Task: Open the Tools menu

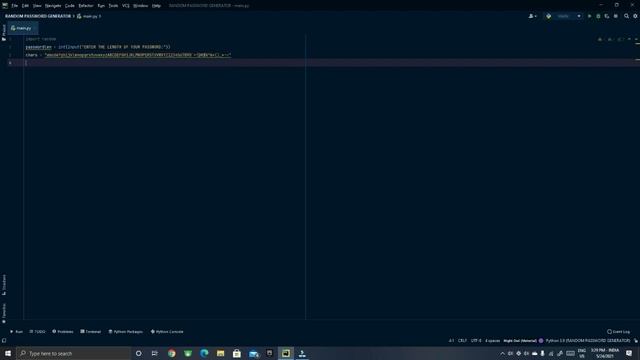Action: (113, 6)
